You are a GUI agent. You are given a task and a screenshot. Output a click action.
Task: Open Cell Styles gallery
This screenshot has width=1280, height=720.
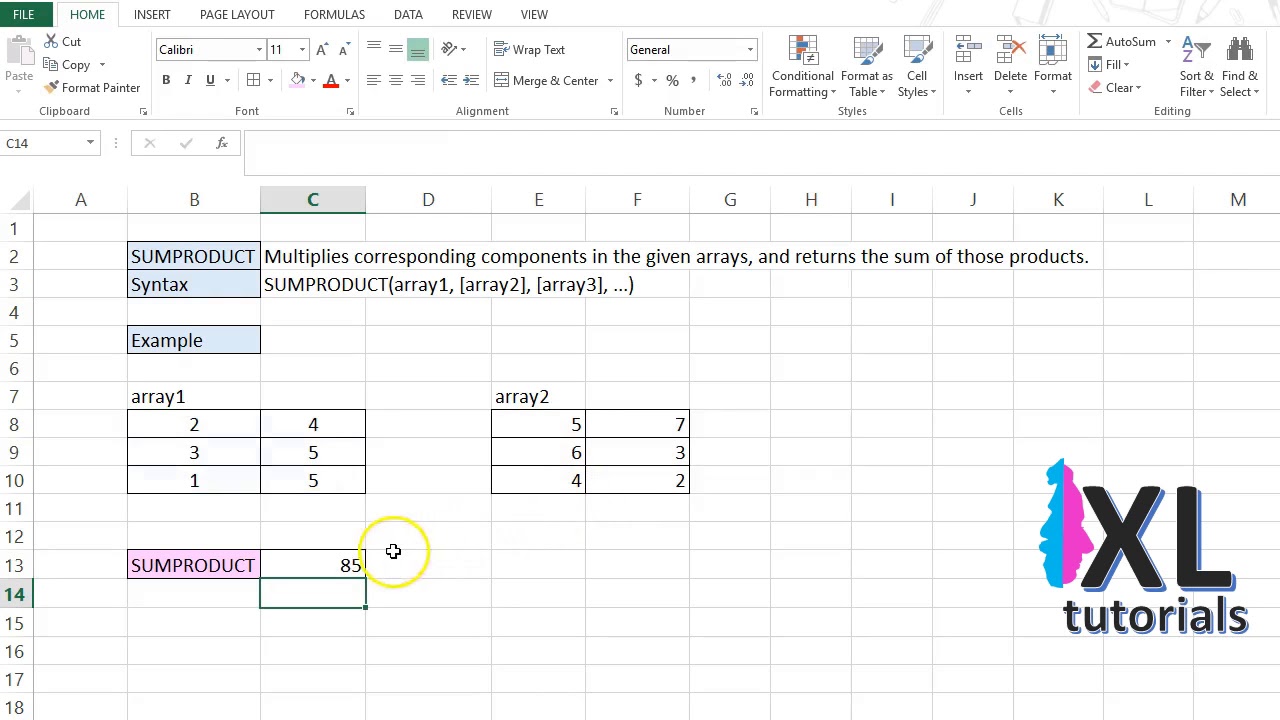917,67
